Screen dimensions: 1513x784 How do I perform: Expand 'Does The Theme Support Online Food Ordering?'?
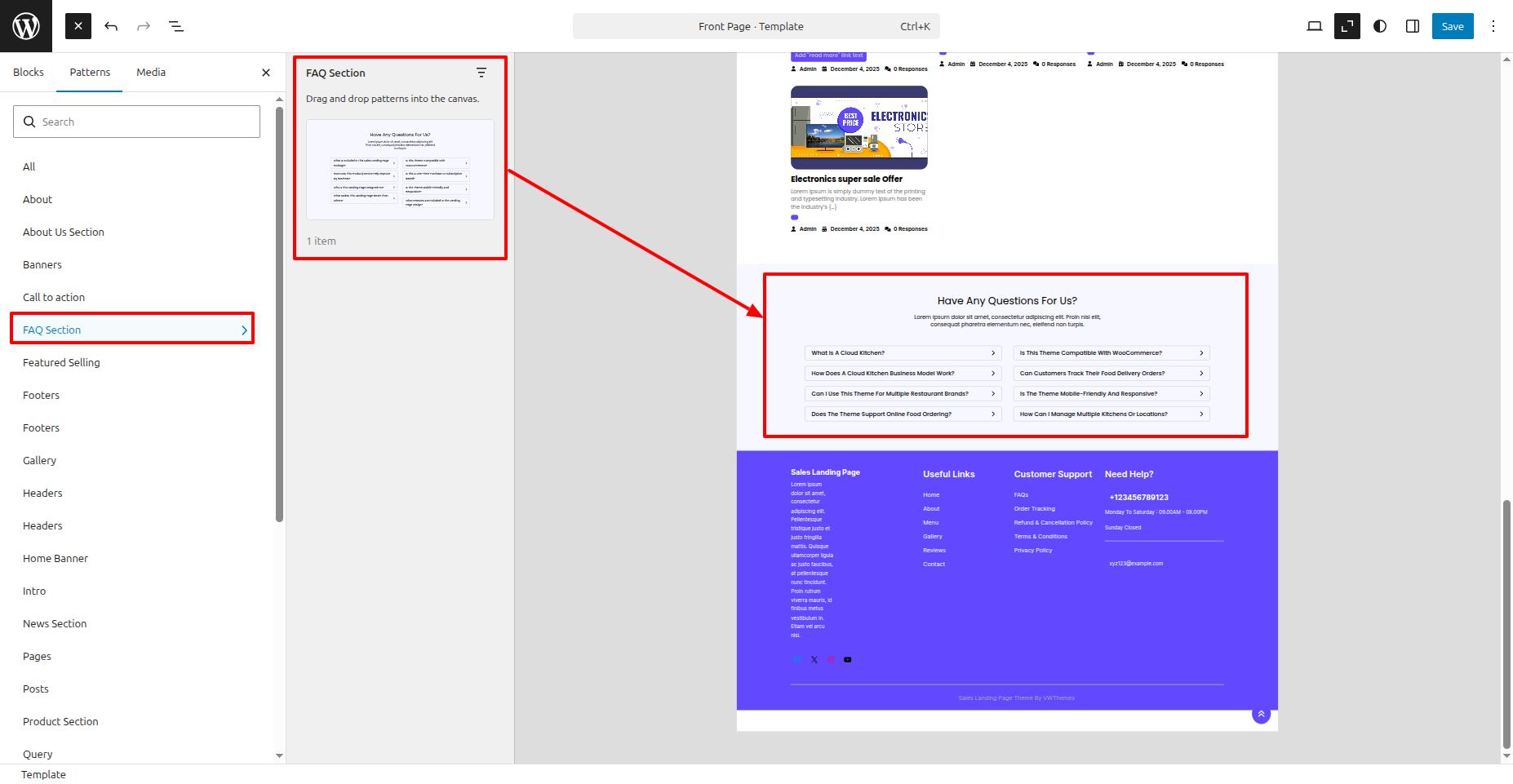(x=903, y=414)
